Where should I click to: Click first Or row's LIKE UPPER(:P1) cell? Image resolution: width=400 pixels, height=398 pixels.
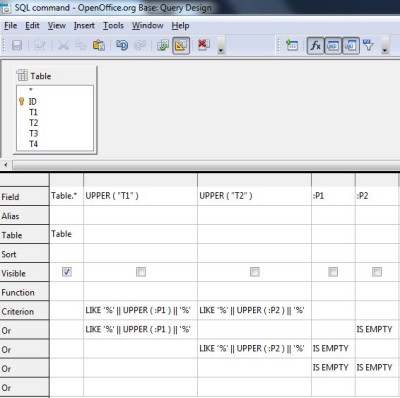coord(140,329)
